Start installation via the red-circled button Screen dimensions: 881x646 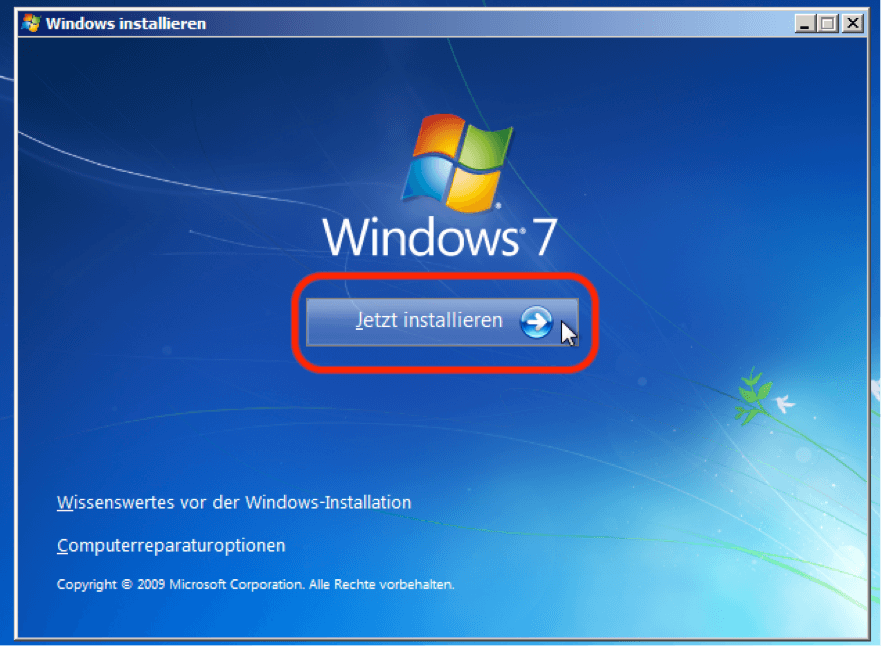[443, 321]
